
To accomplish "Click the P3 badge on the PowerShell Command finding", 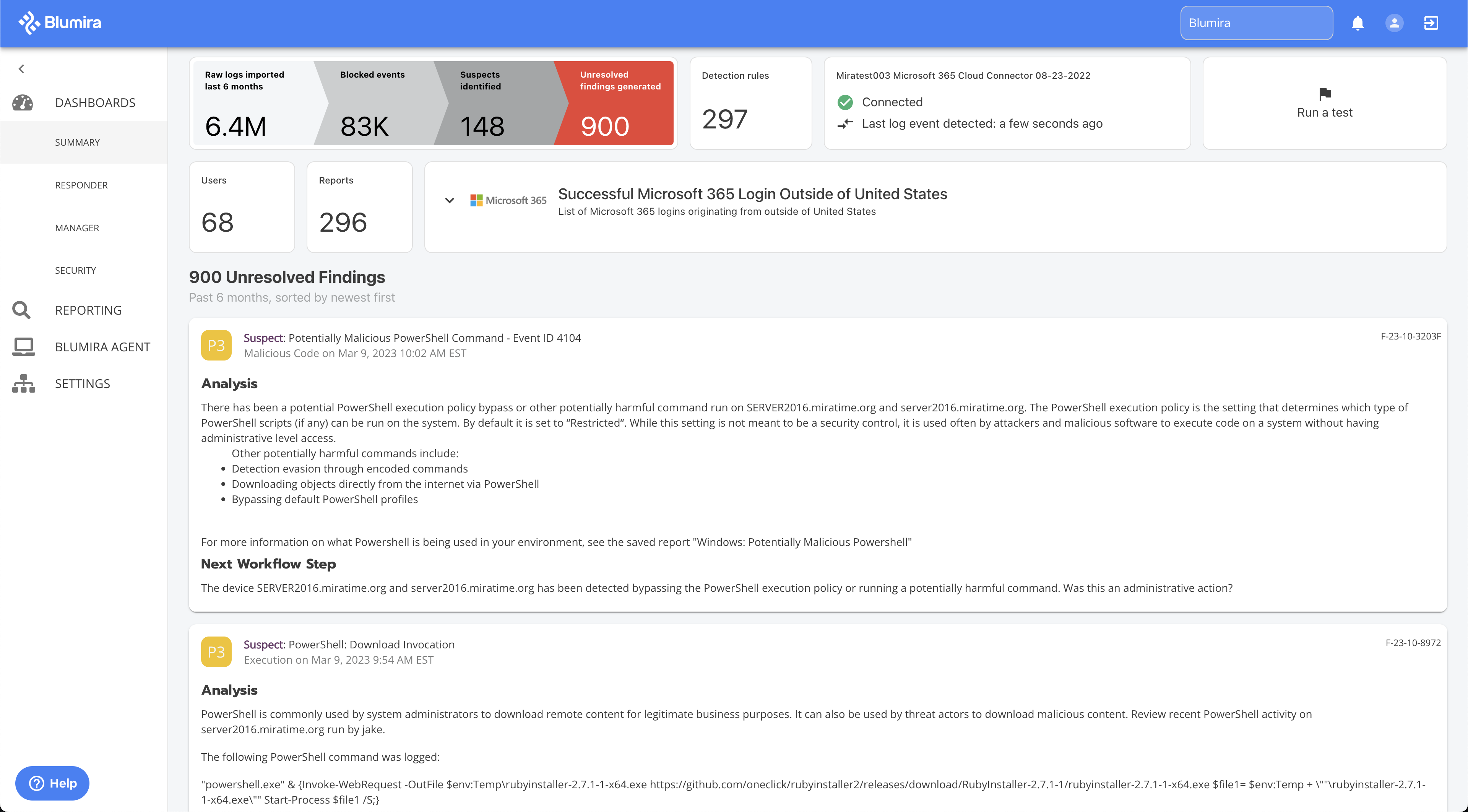I will 216,345.
